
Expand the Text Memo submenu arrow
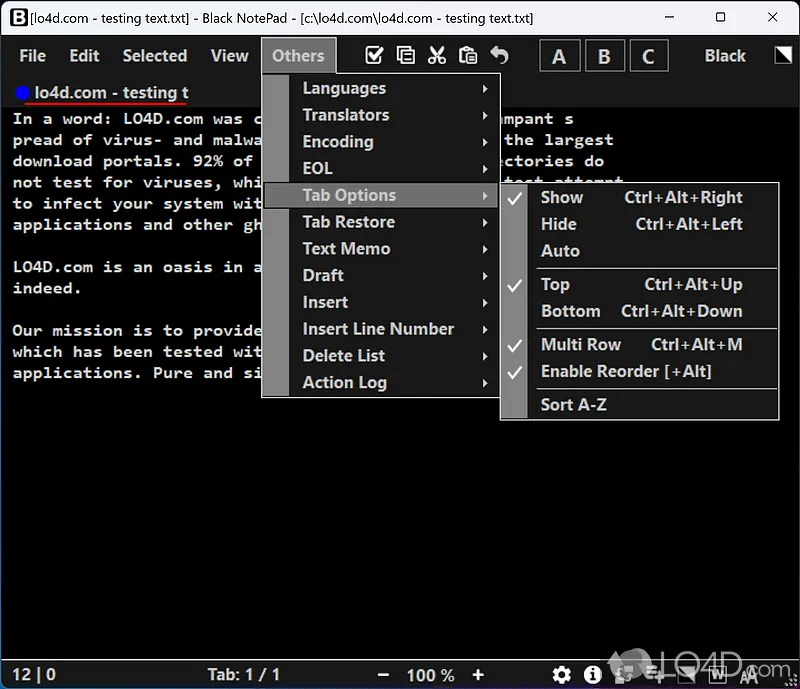(485, 249)
